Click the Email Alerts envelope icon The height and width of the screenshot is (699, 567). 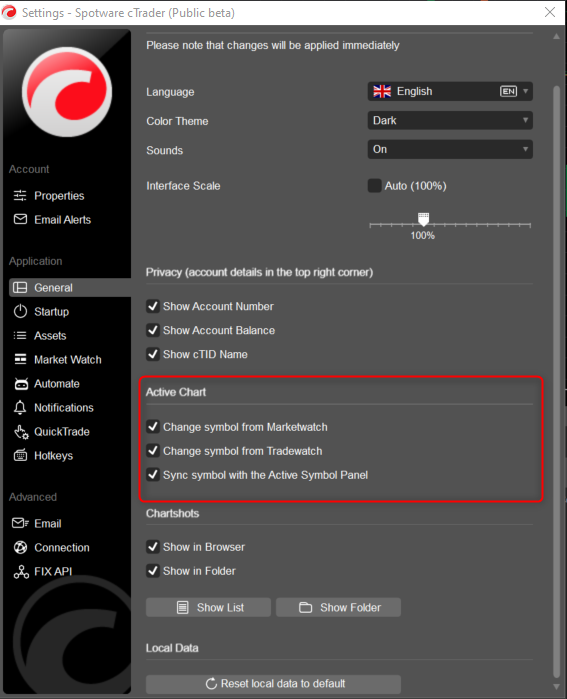tap(20, 219)
